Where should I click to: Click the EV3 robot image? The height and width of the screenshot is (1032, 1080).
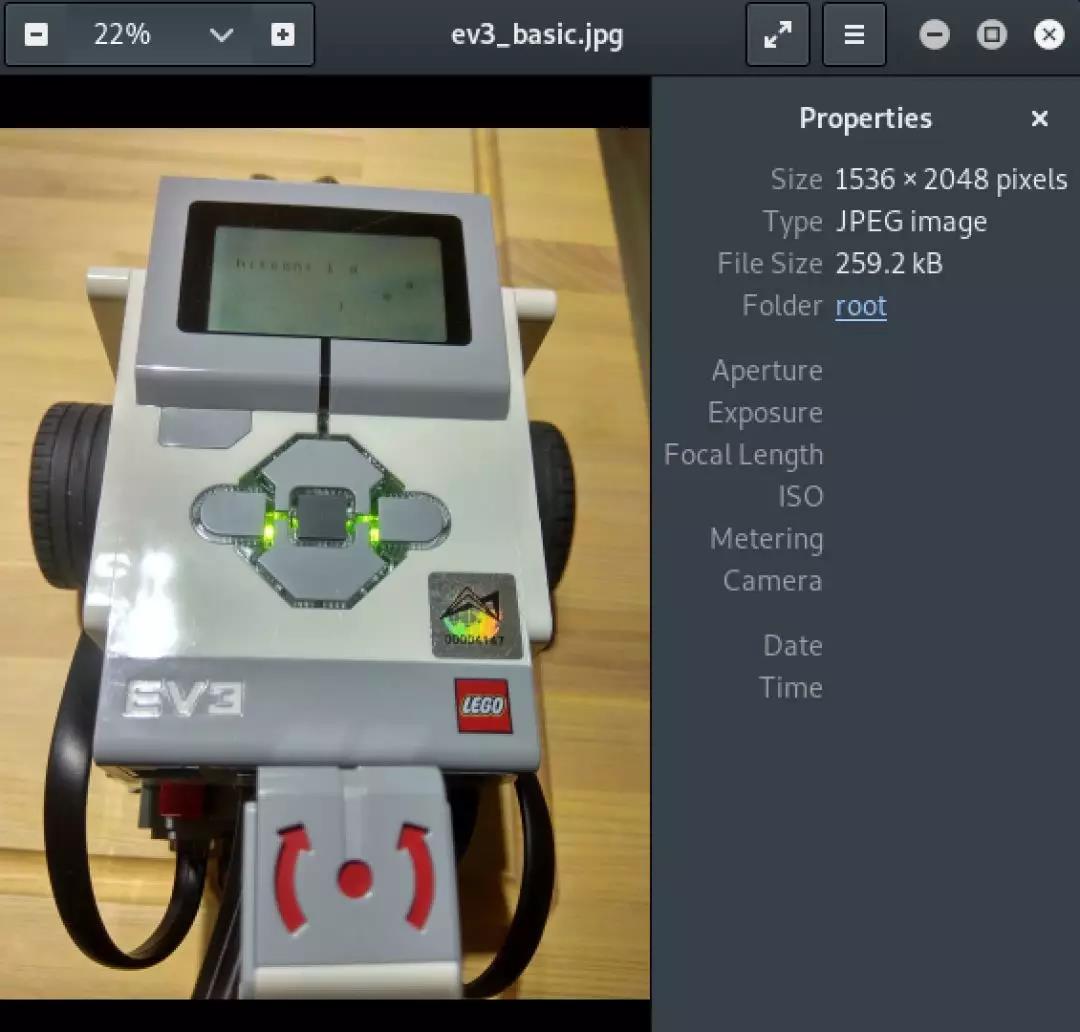pyautogui.click(x=325, y=563)
